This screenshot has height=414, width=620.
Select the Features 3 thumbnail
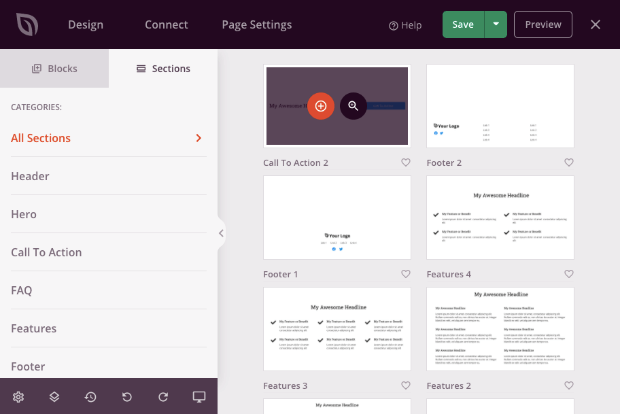[337, 329]
